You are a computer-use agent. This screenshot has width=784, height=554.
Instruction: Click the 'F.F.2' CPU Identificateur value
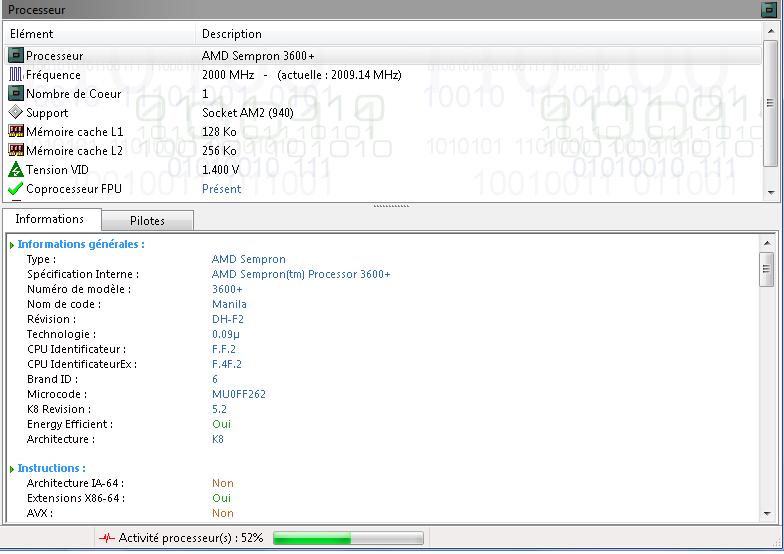click(x=224, y=349)
